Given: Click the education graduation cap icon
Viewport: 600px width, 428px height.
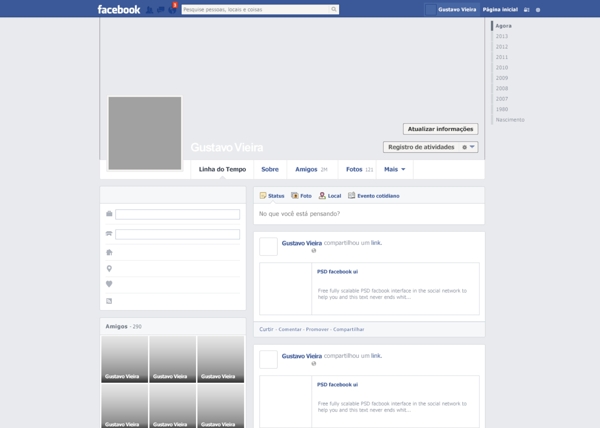Looking at the screenshot, I should 109,233.
